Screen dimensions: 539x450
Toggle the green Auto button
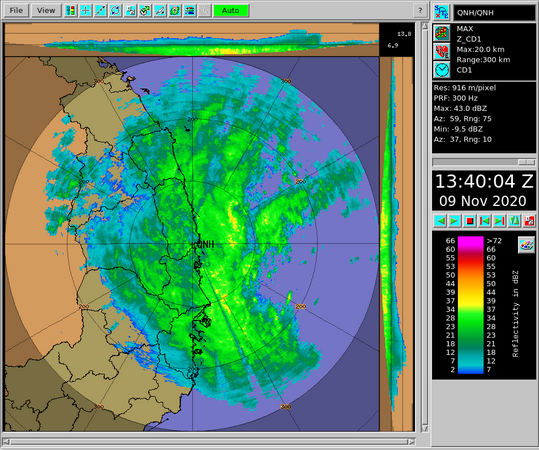(231, 11)
